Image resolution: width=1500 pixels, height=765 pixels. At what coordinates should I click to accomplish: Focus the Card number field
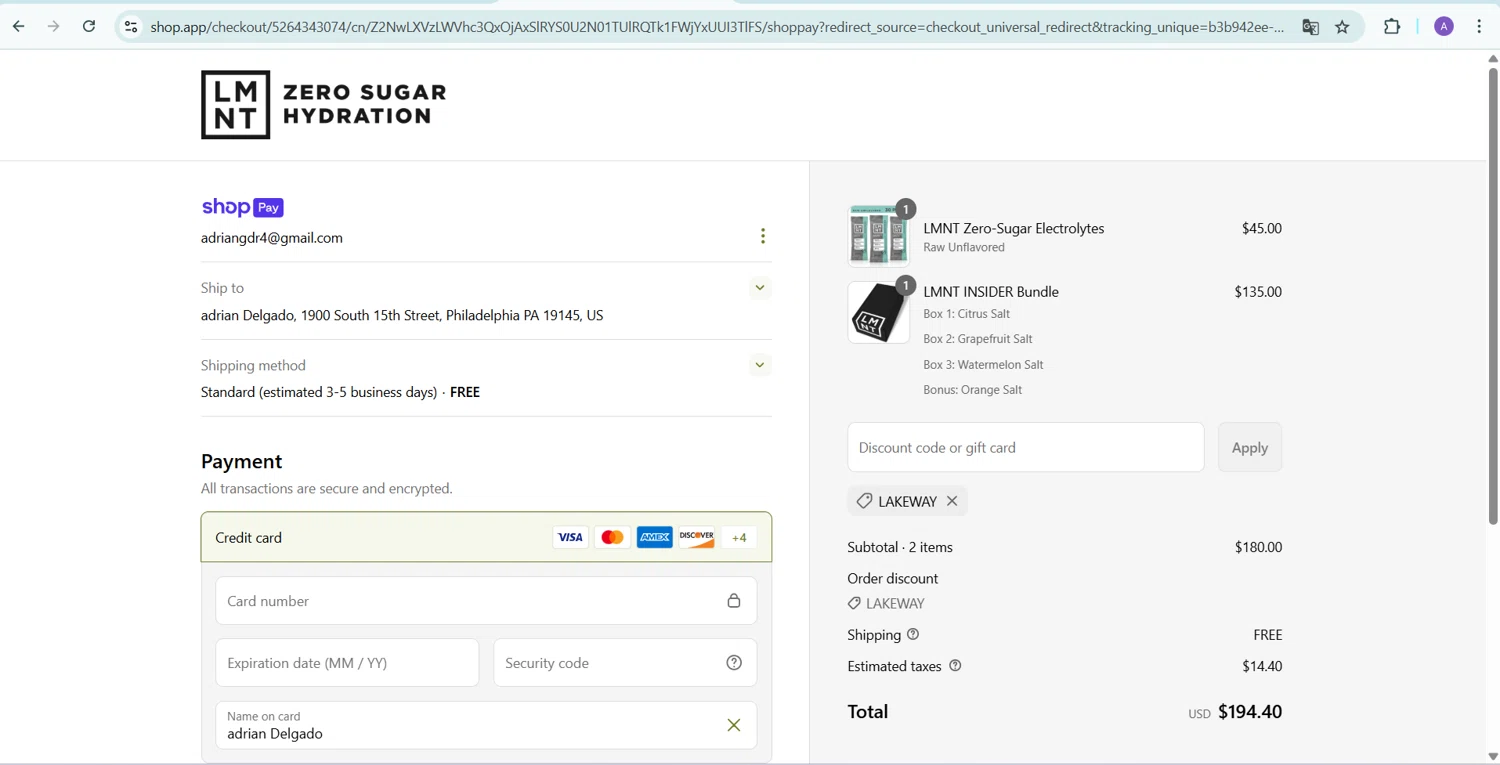point(486,601)
